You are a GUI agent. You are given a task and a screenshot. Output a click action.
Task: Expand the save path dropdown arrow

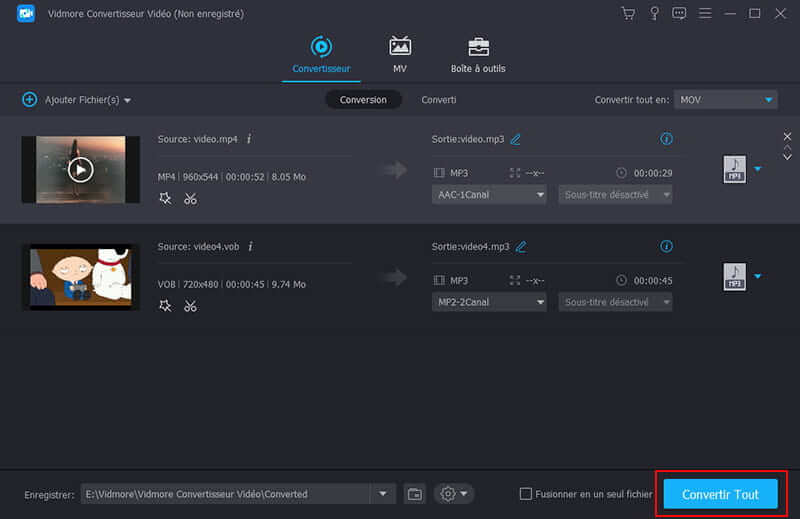click(383, 494)
